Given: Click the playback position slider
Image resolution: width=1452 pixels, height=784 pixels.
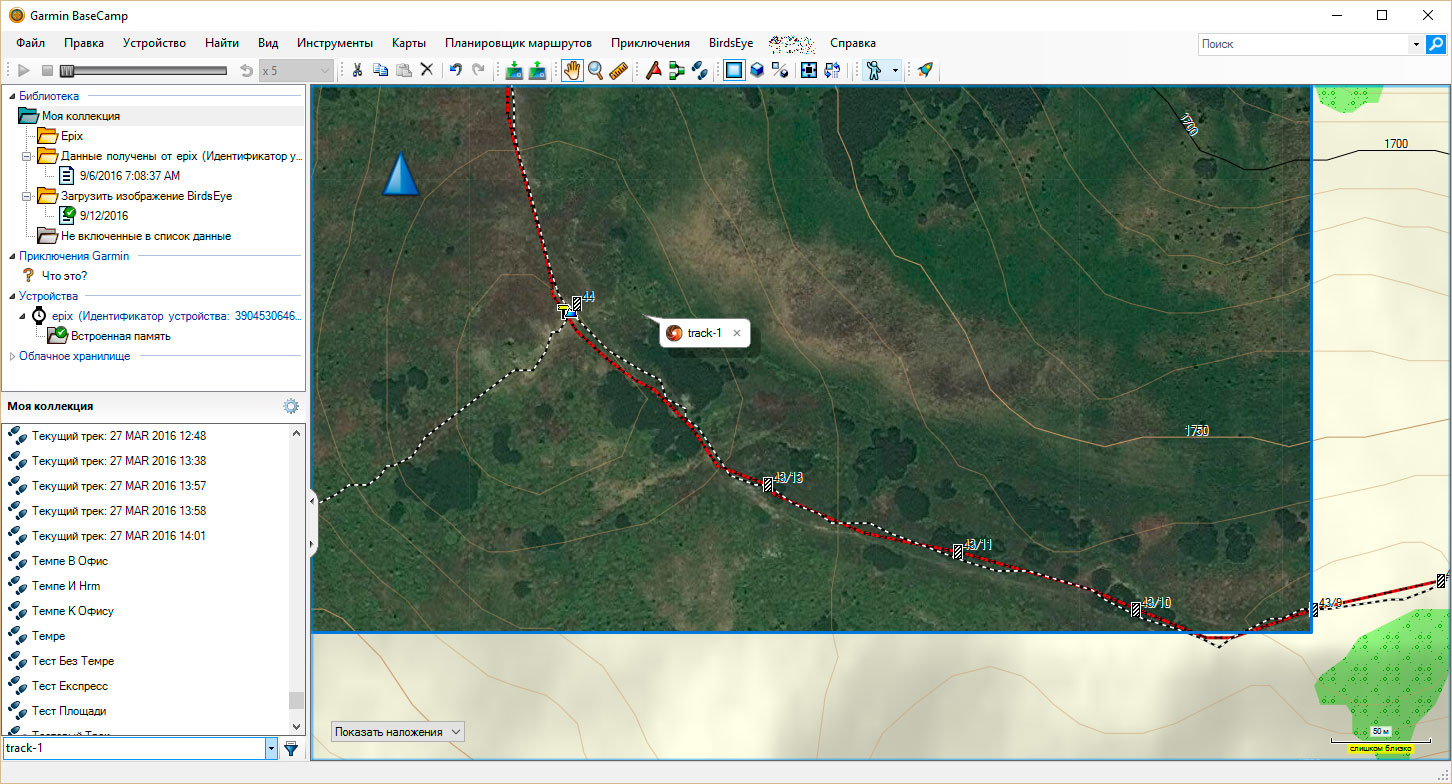Looking at the screenshot, I should (67, 70).
